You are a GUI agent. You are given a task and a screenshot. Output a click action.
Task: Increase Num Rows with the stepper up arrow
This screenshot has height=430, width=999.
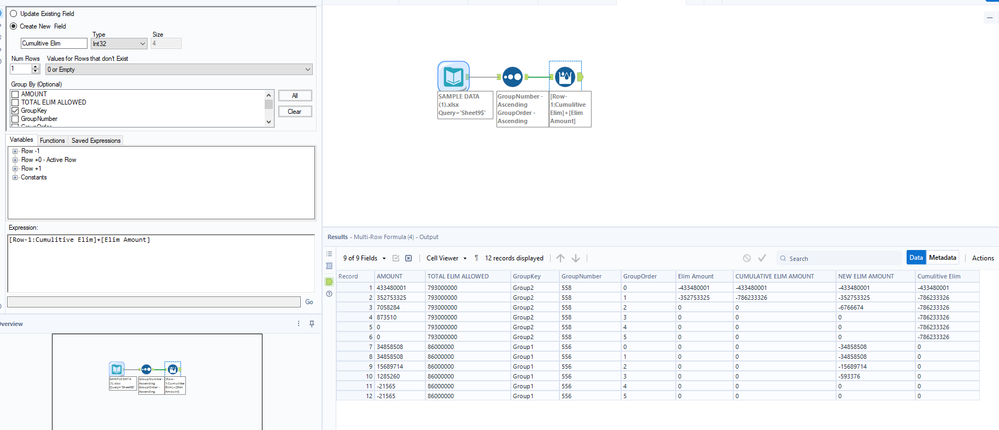click(36, 66)
